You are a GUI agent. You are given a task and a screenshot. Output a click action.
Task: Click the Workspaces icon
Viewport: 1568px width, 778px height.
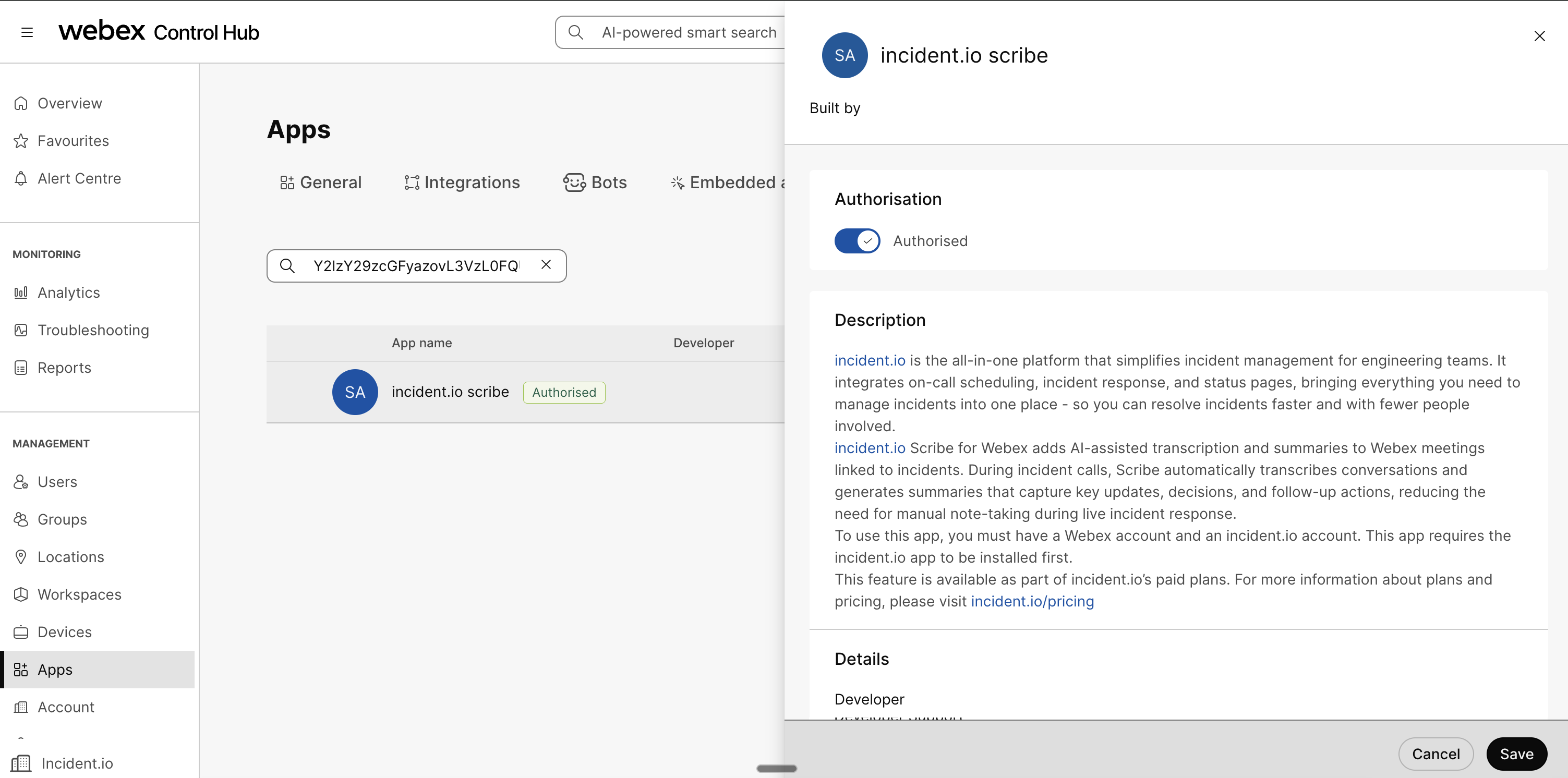point(21,594)
